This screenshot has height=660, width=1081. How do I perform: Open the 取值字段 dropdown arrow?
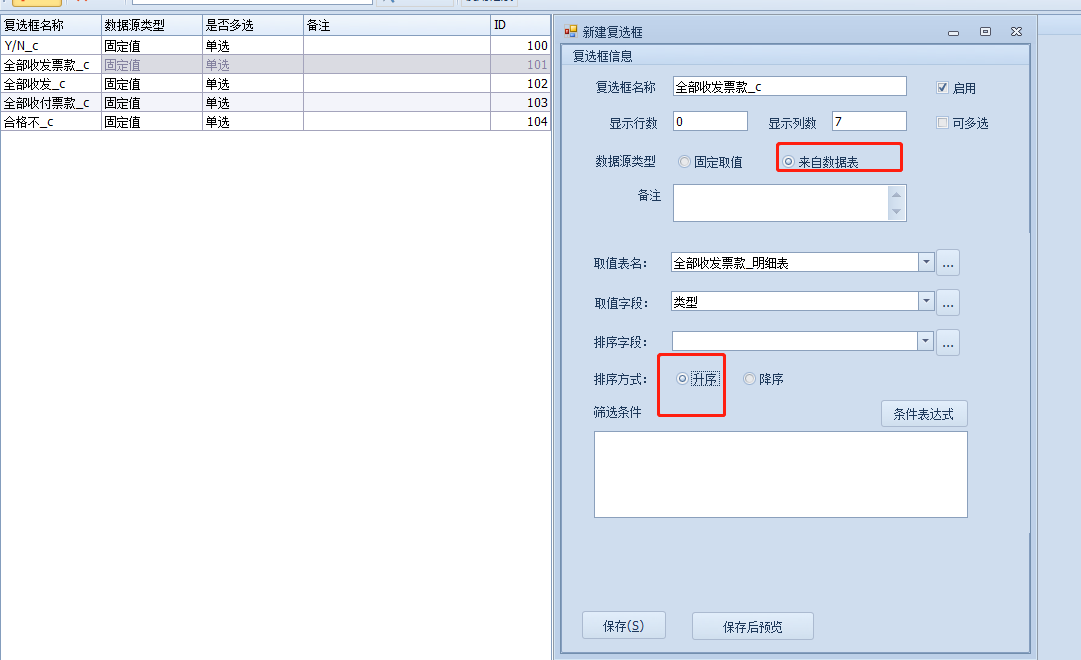(926, 302)
